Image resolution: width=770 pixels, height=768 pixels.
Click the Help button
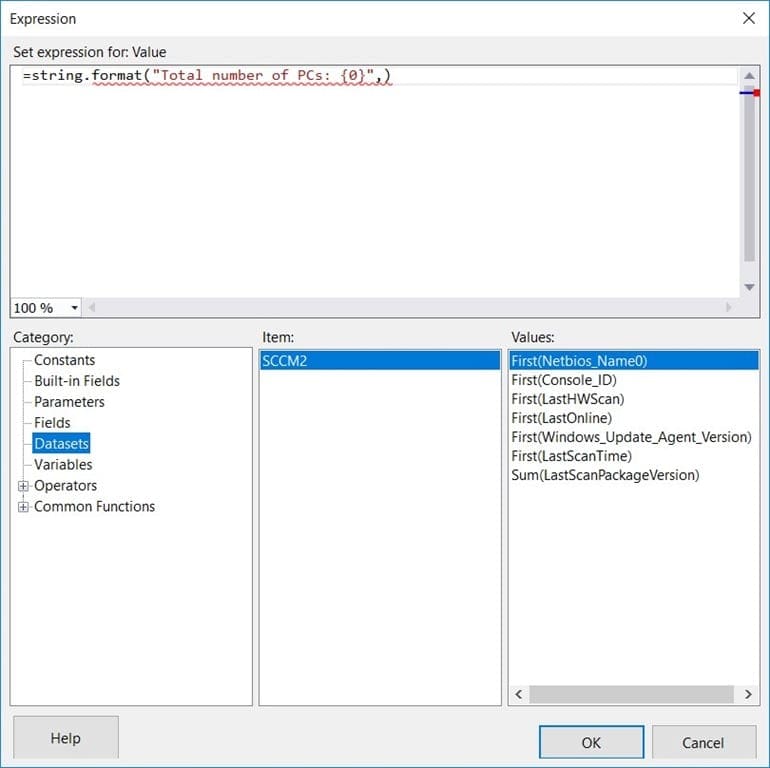point(66,738)
